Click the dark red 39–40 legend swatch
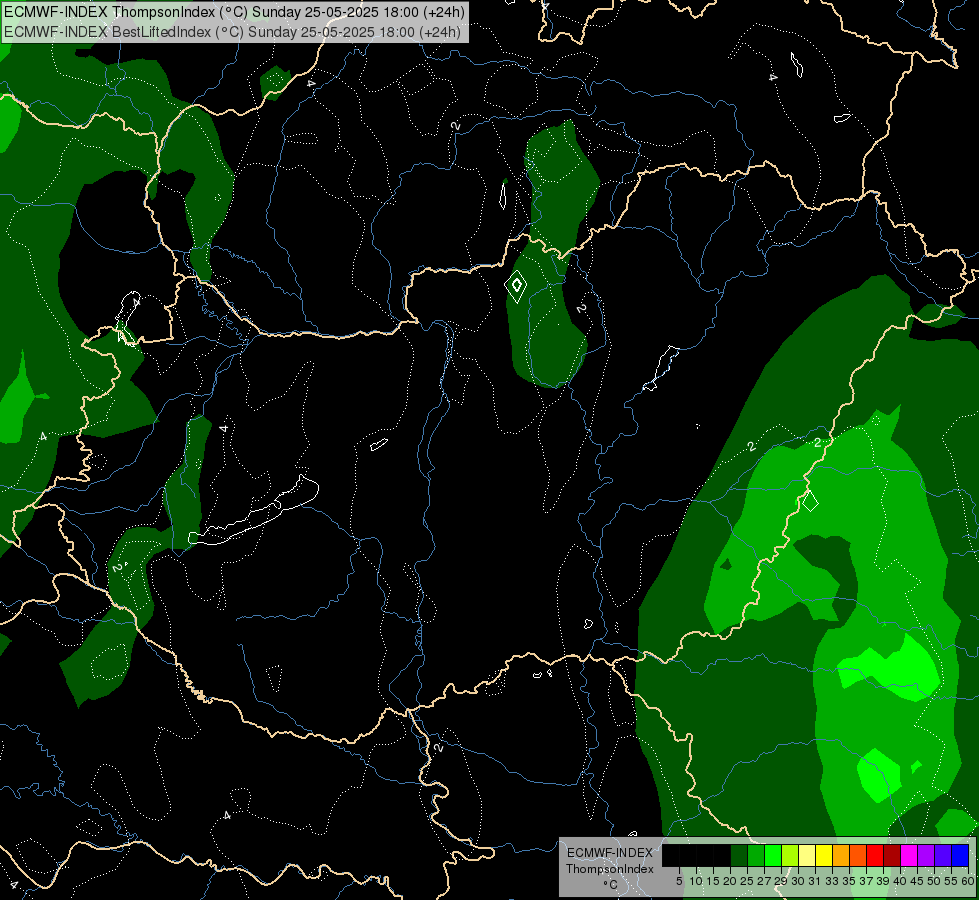The height and width of the screenshot is (900, 979). [892, 855]
